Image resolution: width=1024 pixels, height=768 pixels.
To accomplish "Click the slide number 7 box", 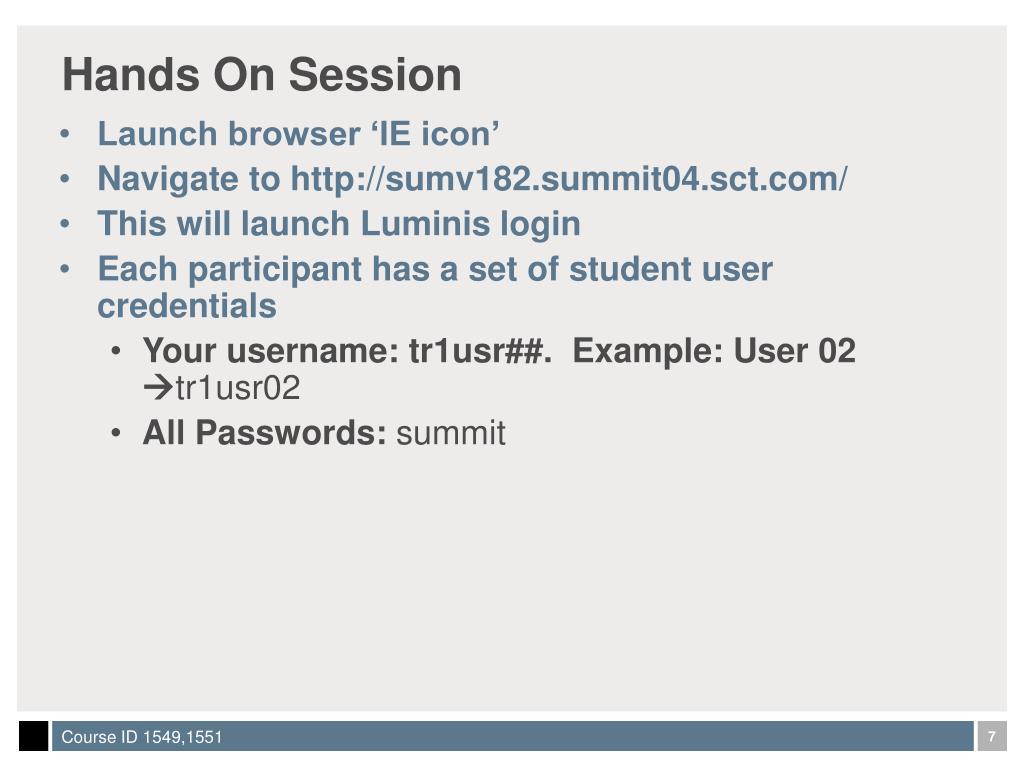I will 991,736.
